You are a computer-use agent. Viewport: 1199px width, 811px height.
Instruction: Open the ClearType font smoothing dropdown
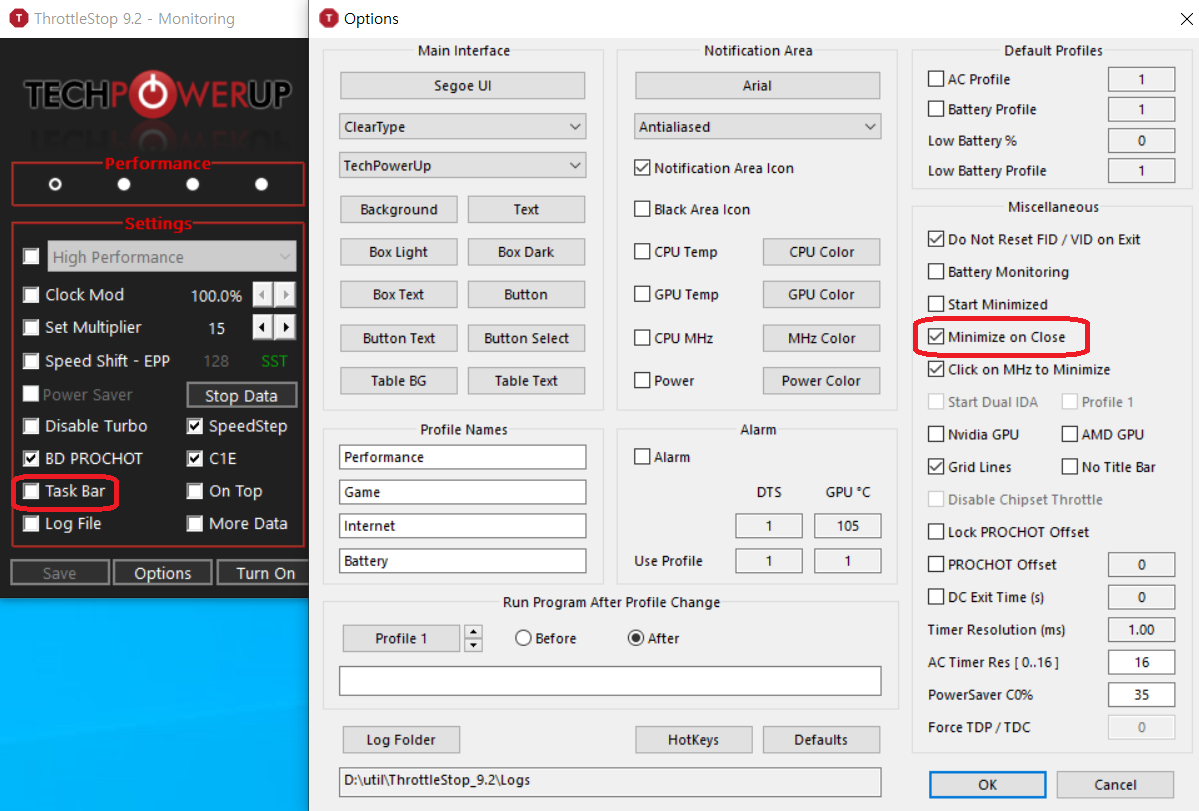pos(463,127)
